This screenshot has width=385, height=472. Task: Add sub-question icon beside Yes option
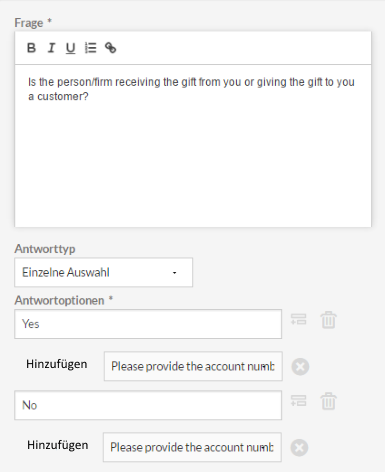coord(298,320)
